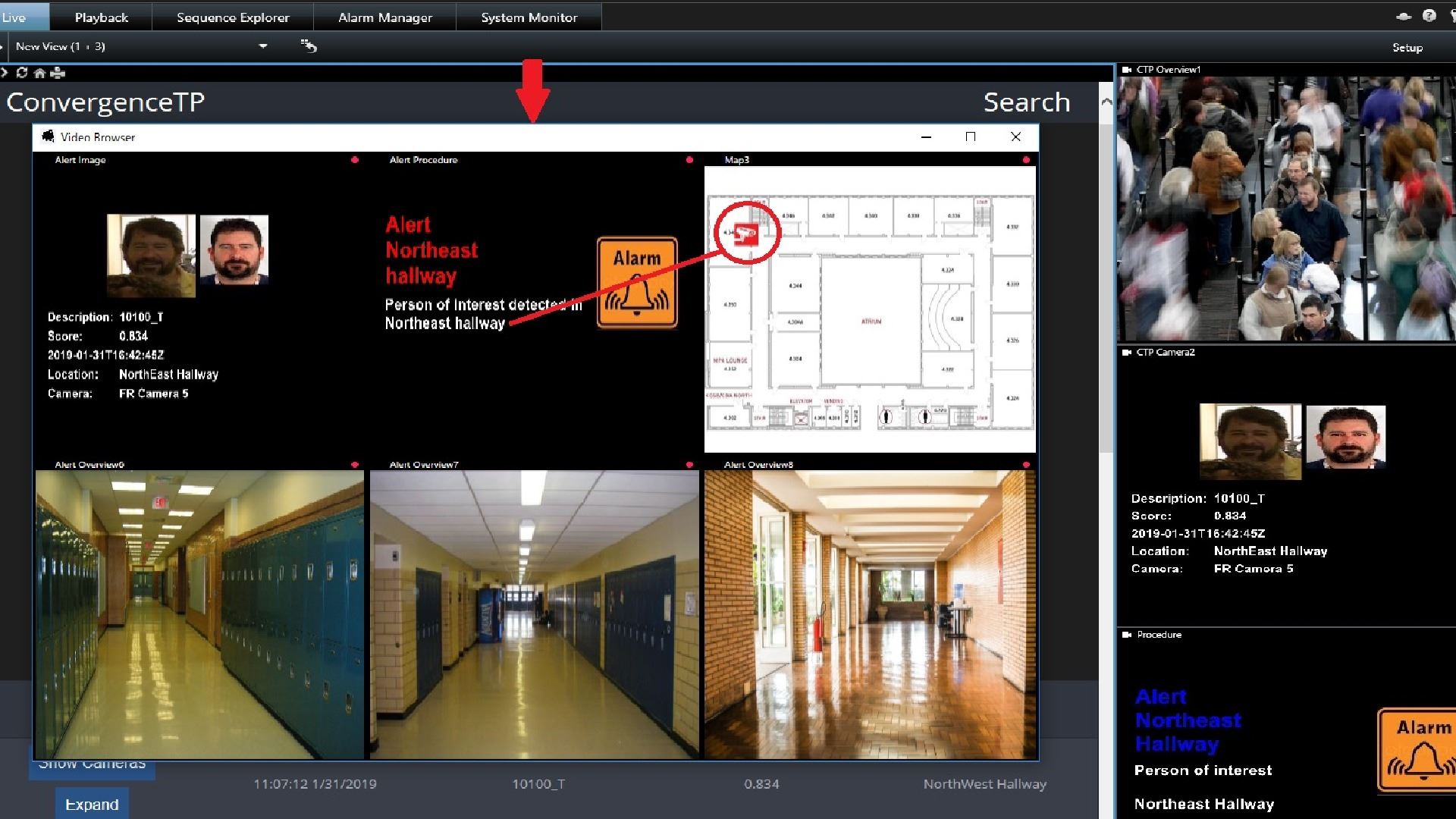Click the reload view icon beside view selector
The height and width of the screenshot is (819, 1456).
[309, 46]
